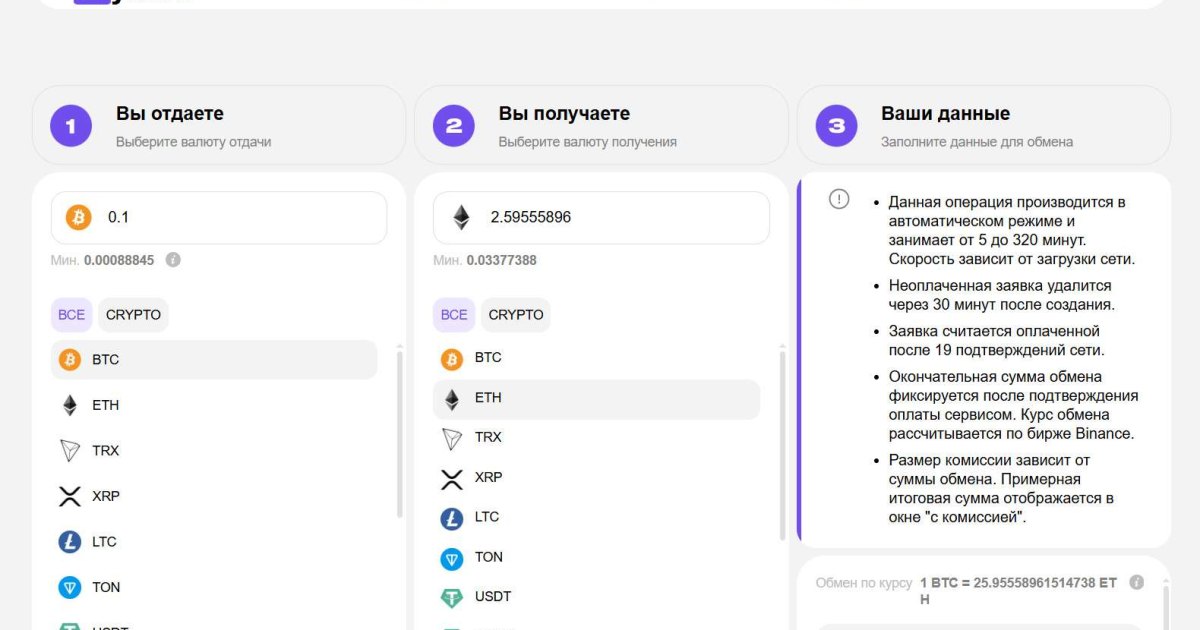
Task: Select the BTC icon in the give list
Action: point(70,360)
